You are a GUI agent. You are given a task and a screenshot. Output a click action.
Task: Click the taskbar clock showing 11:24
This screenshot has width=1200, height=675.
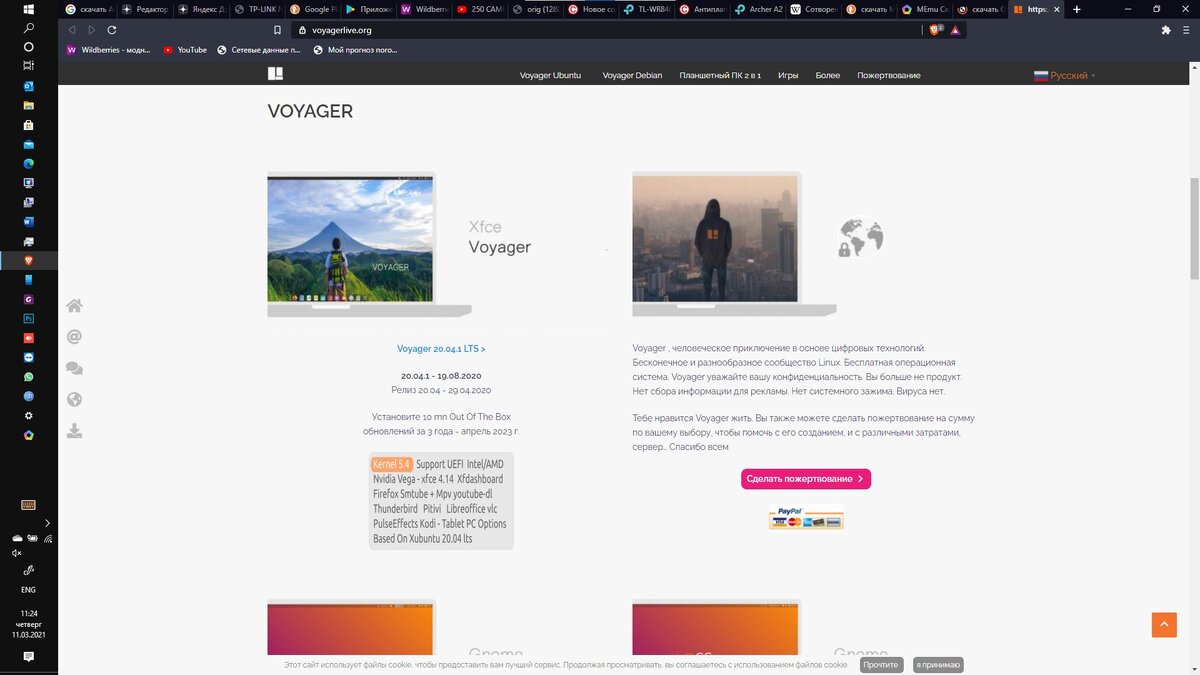pos(28,624)
